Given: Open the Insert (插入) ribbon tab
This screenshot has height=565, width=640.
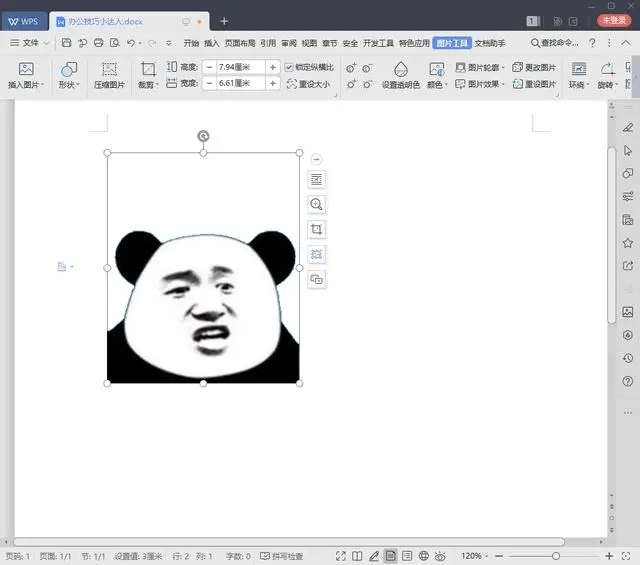Looking at the screenshot, I should 211,43.
